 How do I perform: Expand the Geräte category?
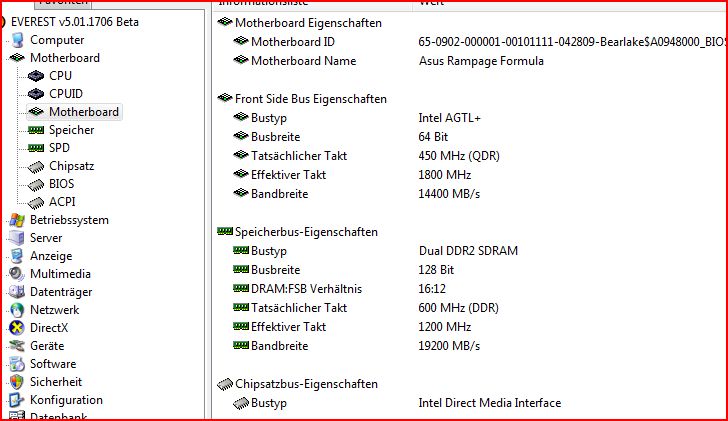(x=47, y=346)
